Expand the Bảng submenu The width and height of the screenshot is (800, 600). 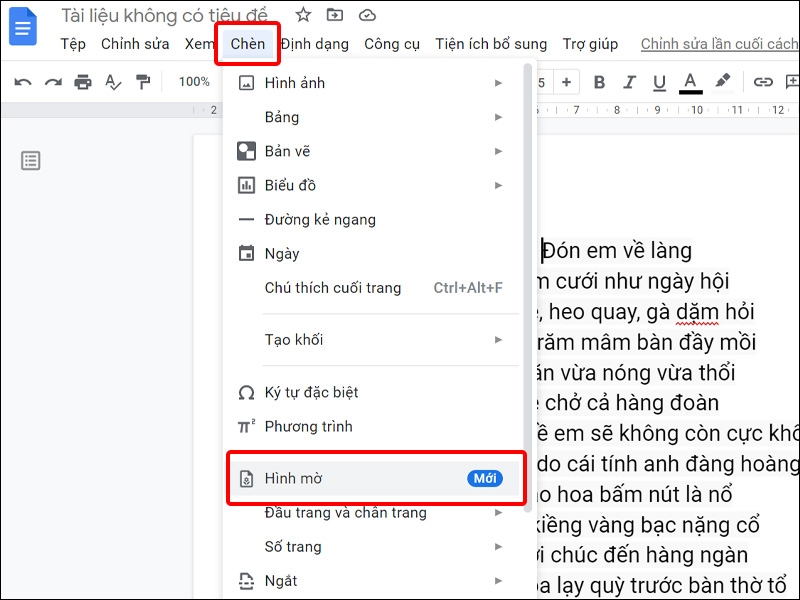click(x=373, y=117)
